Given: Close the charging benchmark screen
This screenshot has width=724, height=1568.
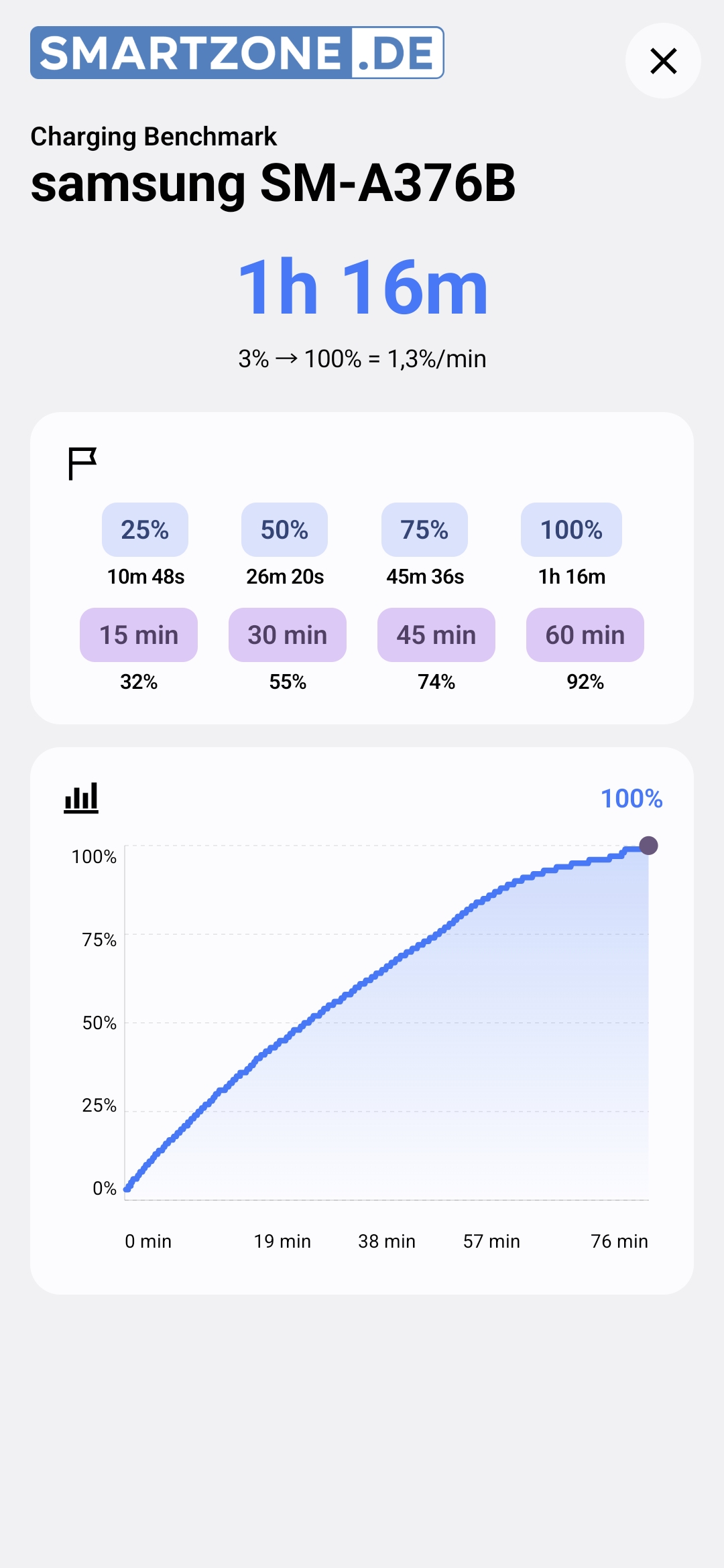Looking at the screenshot, I should coord(663,61).
